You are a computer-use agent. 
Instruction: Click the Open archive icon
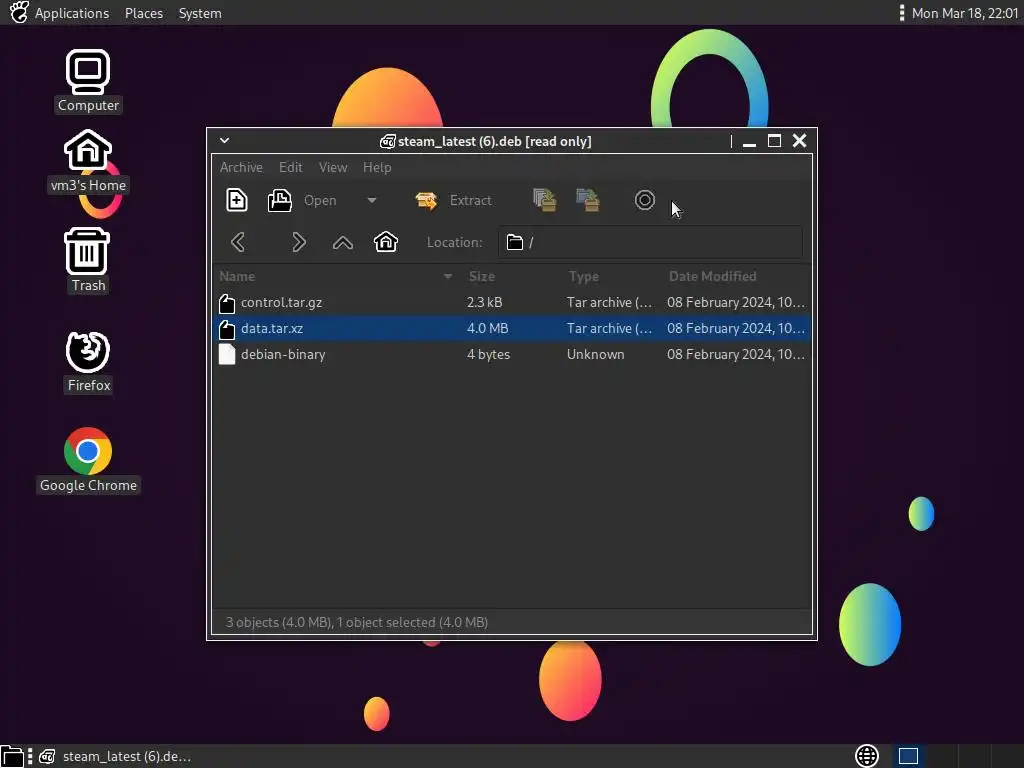(x=280, y=200)
